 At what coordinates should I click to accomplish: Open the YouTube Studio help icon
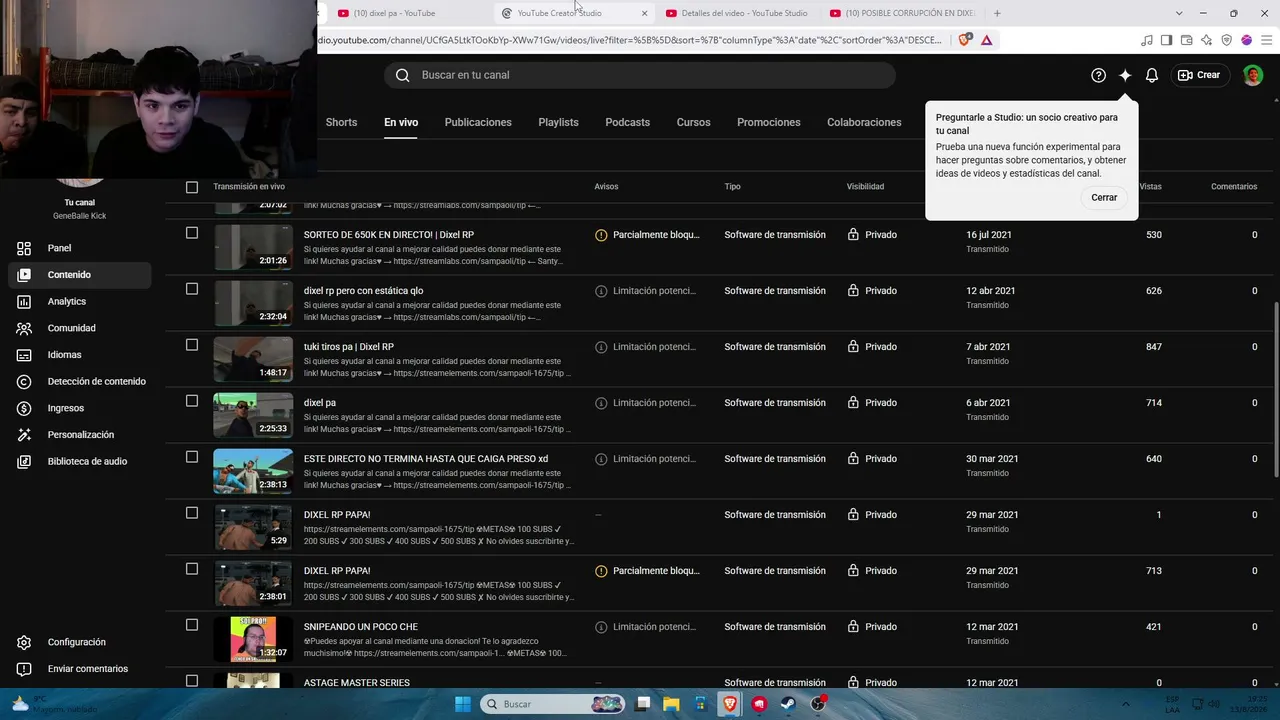pyautogui.click(x=1098, y=75)
